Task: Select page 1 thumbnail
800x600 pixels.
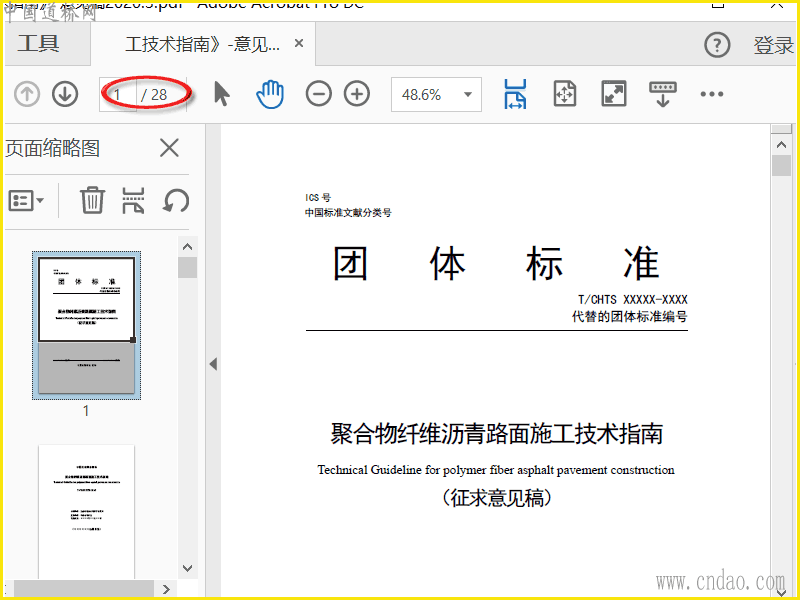Action: tap(86, 326)
